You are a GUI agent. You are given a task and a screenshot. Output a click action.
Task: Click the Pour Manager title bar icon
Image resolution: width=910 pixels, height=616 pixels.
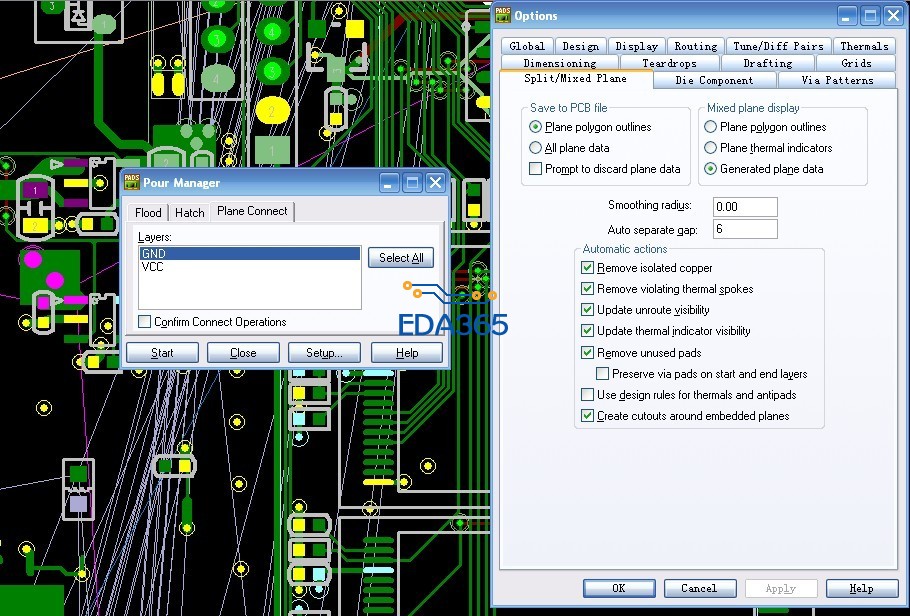[x=132, y=183]
